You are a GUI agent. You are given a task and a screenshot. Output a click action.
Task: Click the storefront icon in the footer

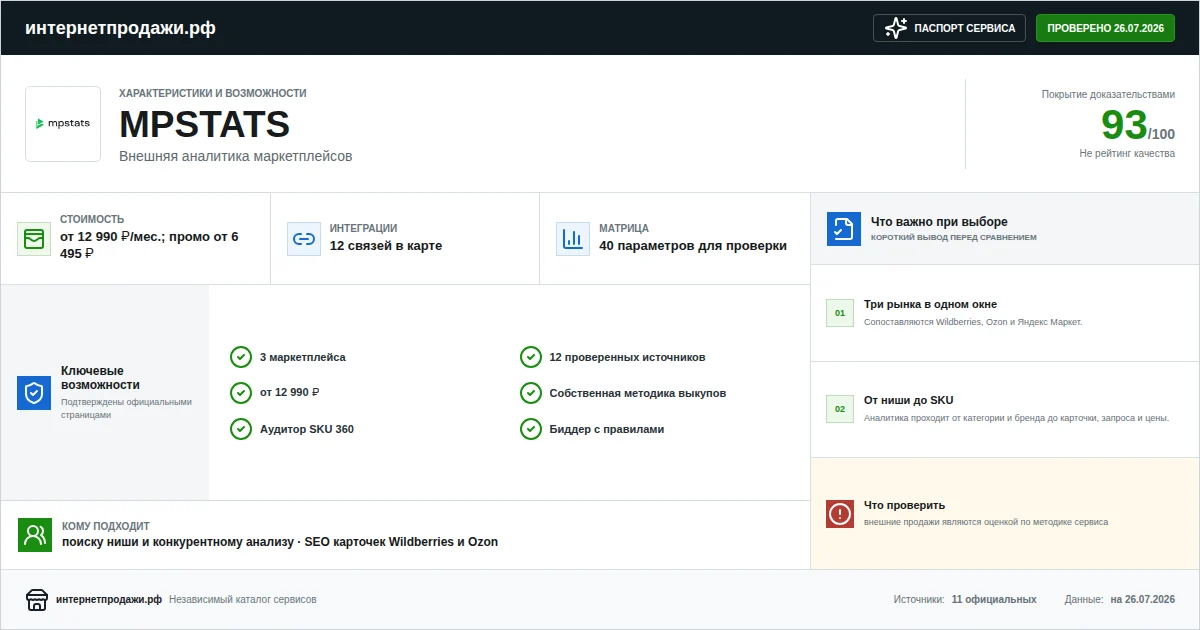click(x=37, y=600)
